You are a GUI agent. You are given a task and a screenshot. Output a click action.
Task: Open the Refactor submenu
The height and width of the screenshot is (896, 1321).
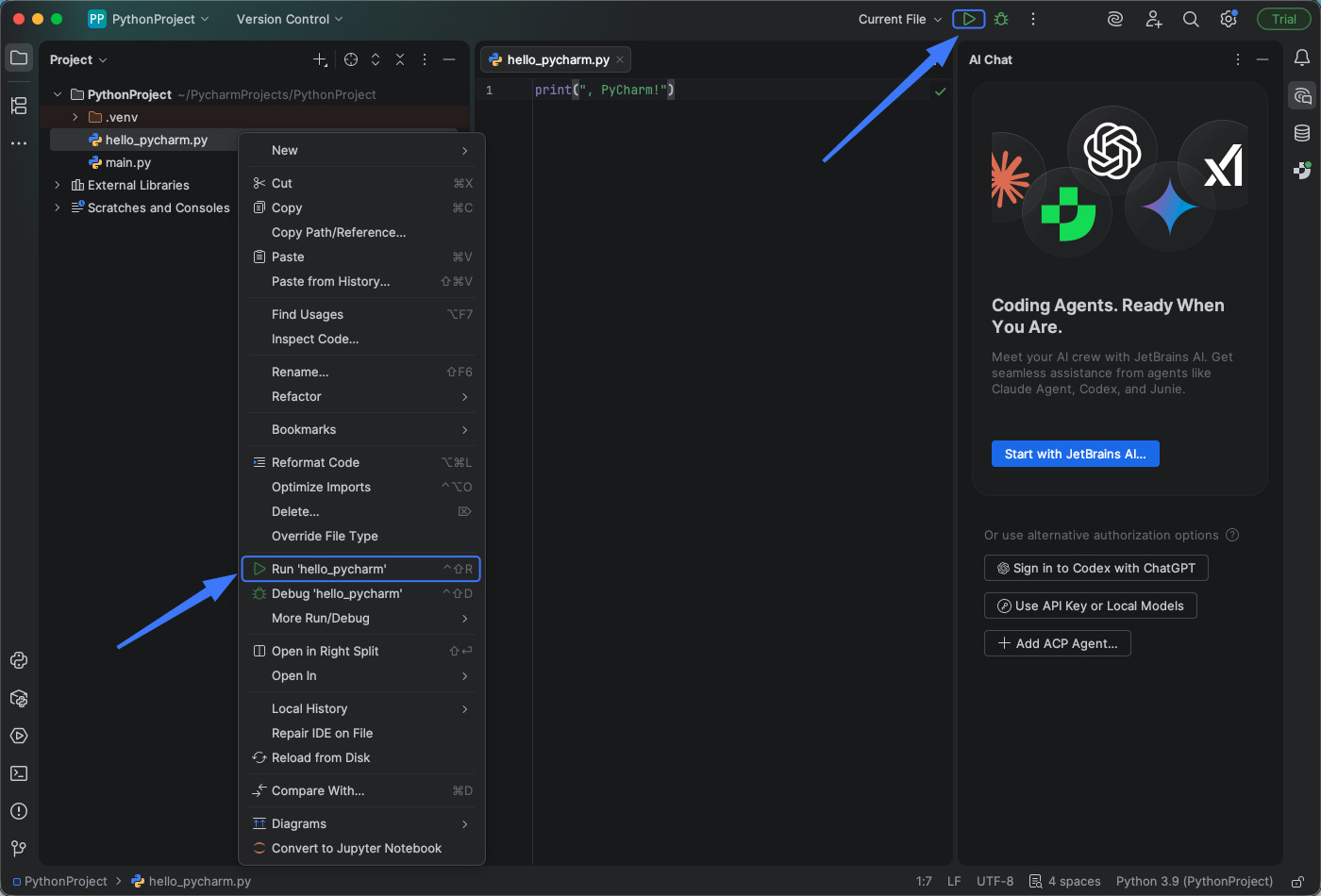tap(361, 396)
